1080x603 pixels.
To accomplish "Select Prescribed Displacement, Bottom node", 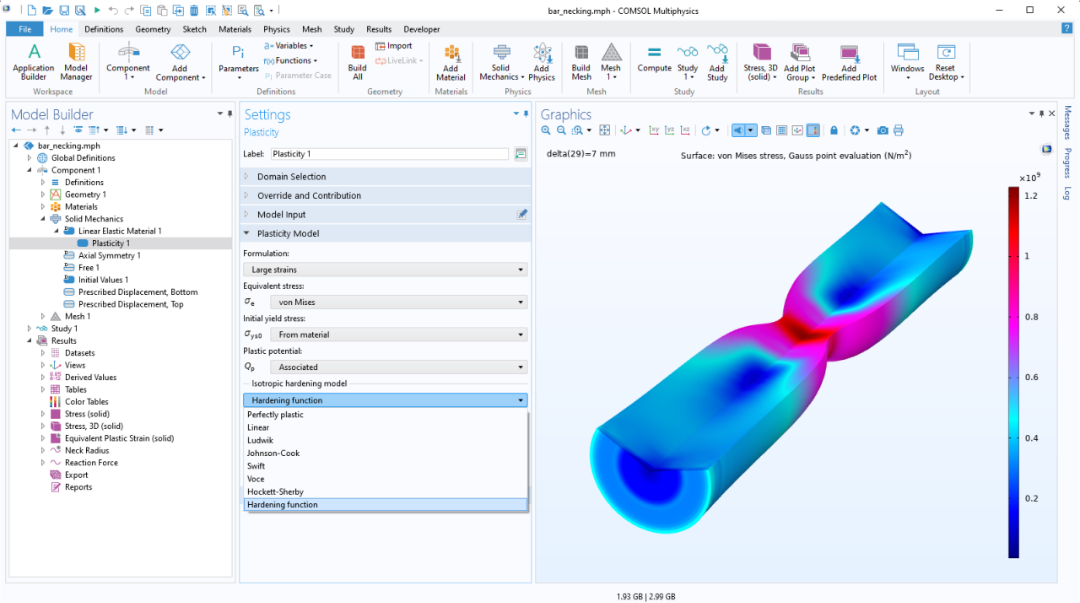I will tap(138, 292).
